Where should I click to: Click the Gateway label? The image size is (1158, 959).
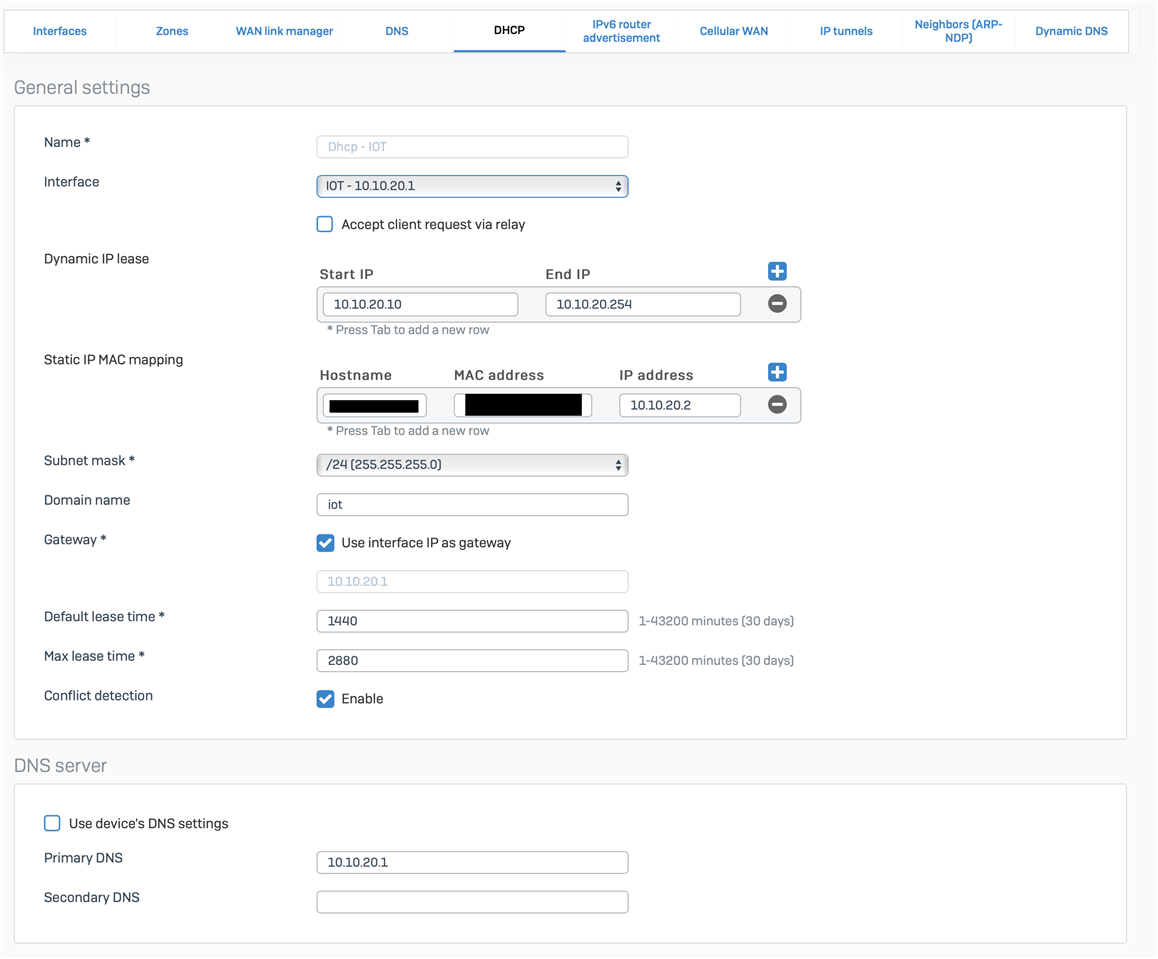click(75, 540)
